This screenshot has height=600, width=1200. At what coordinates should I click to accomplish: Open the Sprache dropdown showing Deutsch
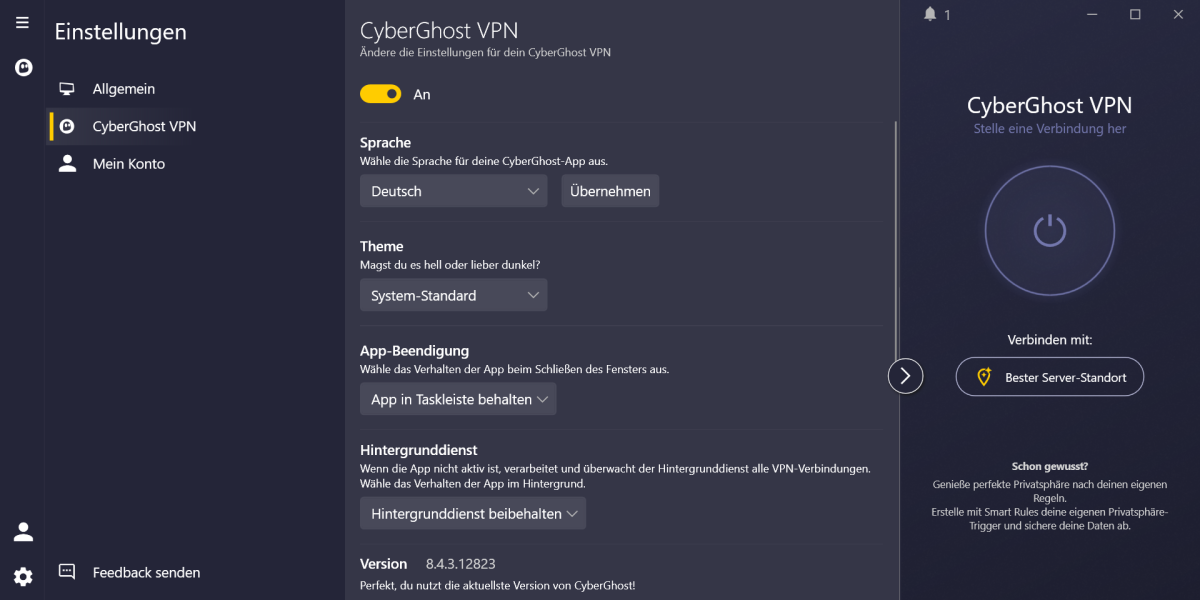pyautogui.click(x=453, y=190)
